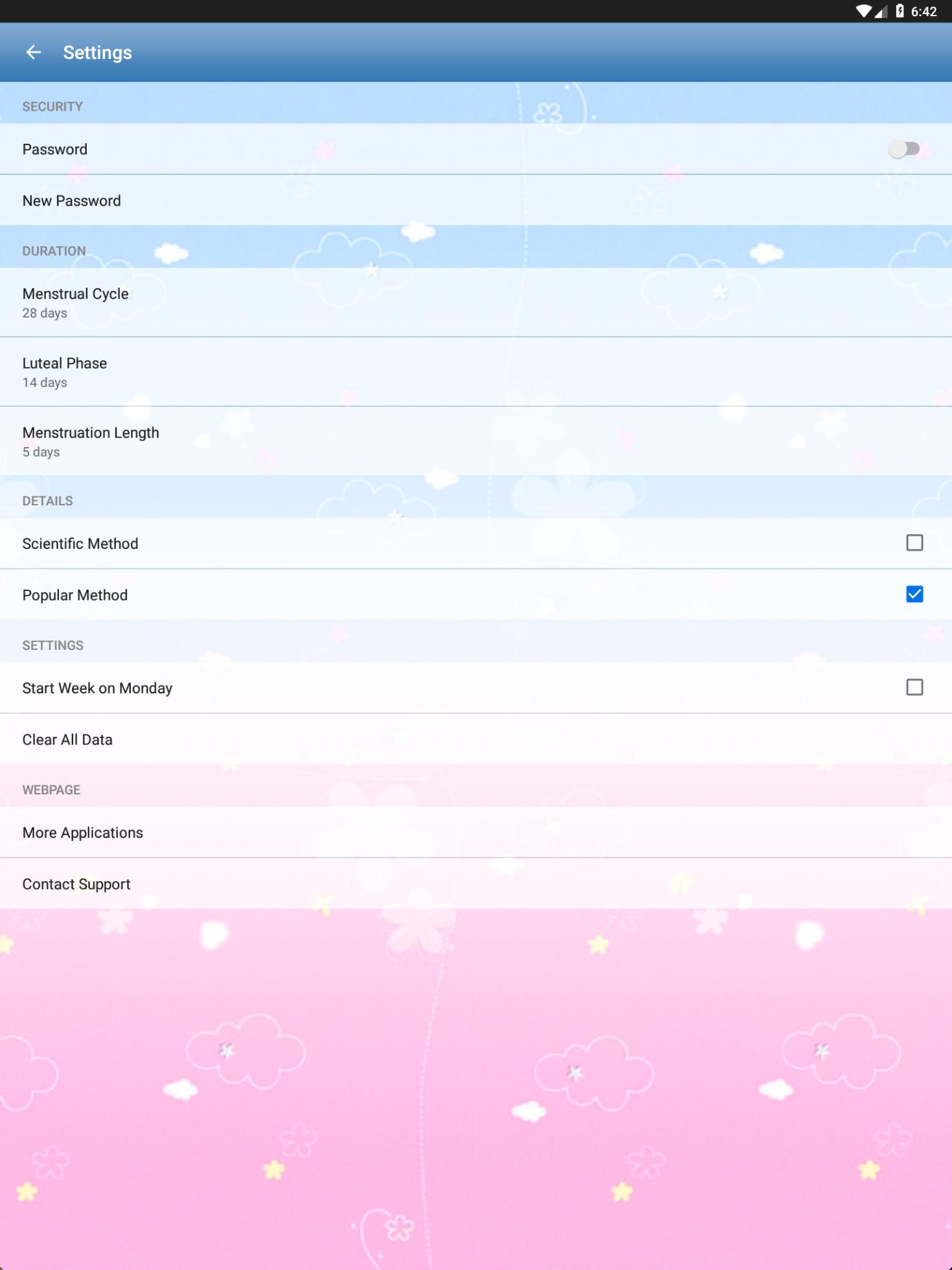This screenshot has height=1270, width=952.
Task: Select the DURATION section header
Action: click(x=54, y=251)
